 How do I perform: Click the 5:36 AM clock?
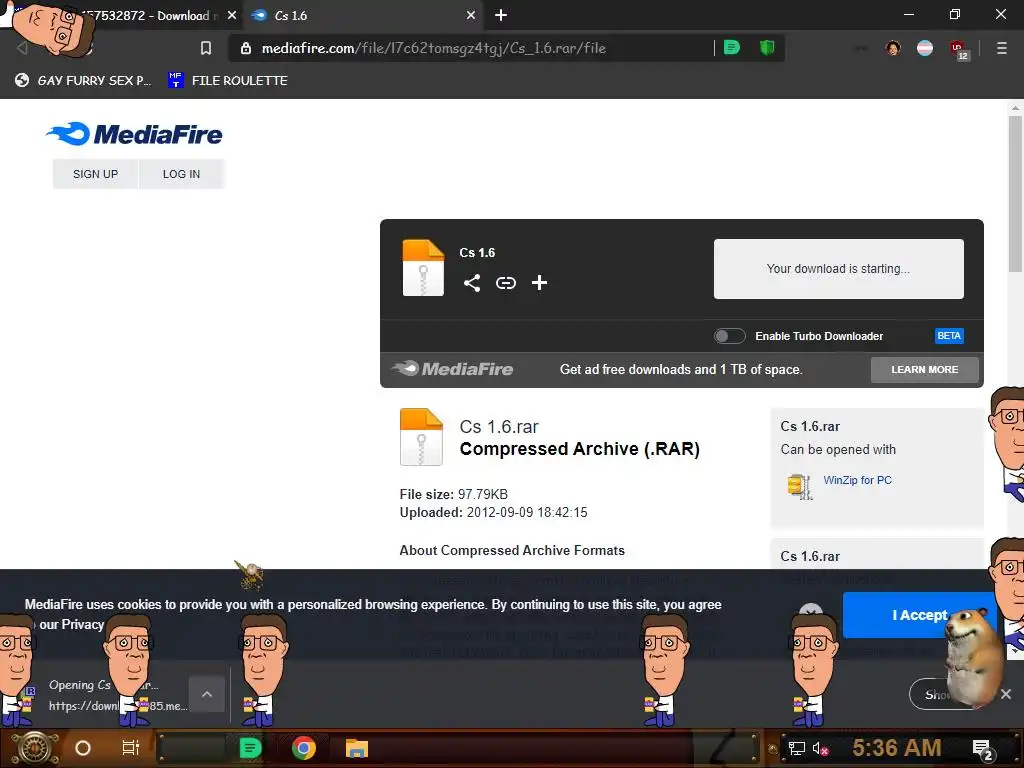click(897, 748)
